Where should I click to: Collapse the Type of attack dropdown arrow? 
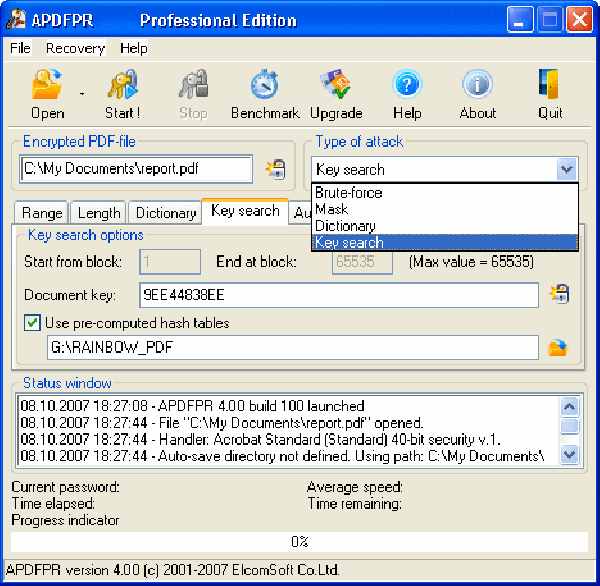(566, 170)
